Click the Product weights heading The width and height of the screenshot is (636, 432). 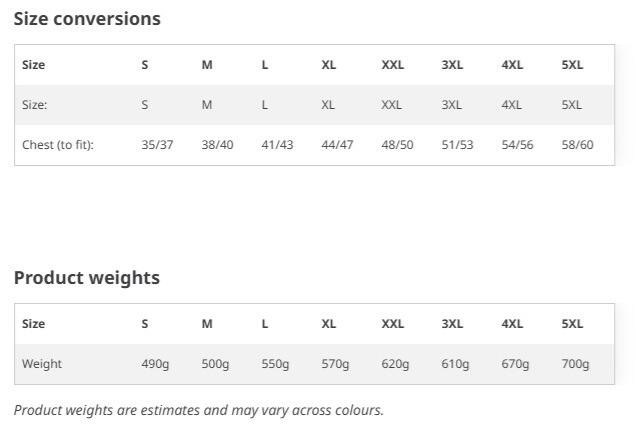87,278
